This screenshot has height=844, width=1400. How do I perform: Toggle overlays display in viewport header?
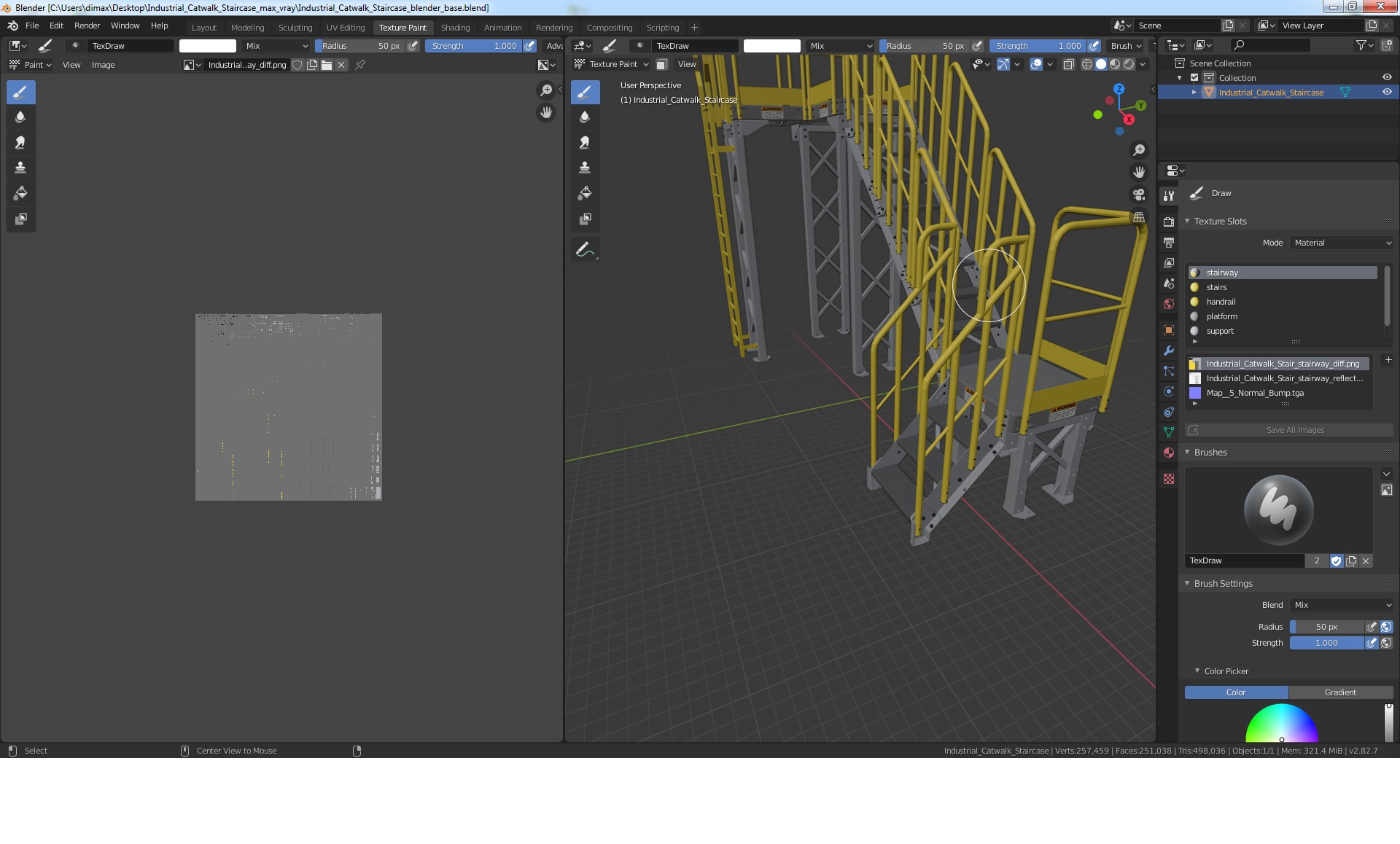[x=1036, y=64]
